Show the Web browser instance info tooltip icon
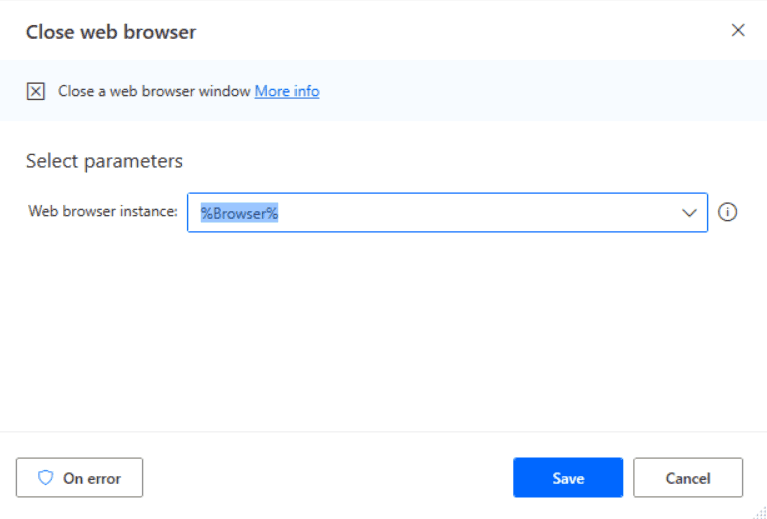This screenshot has width=767, height=519. point(727,212)
